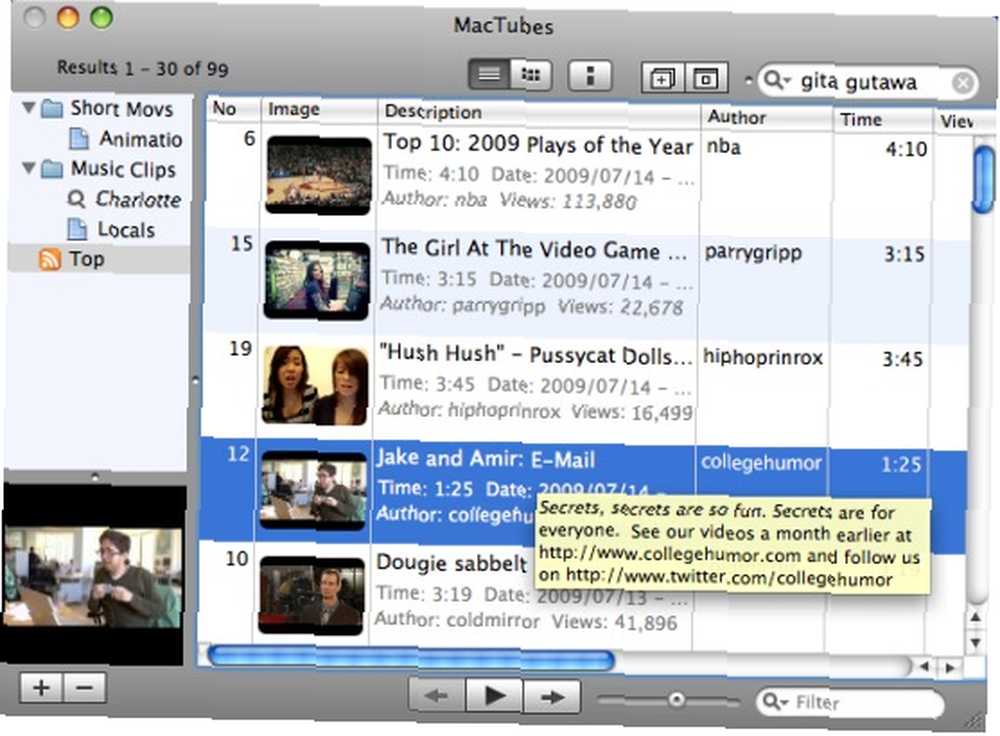The width and height of the screenshot is (1000, 736).
Task: Sort by the Description column header
Action: point(540,113)
